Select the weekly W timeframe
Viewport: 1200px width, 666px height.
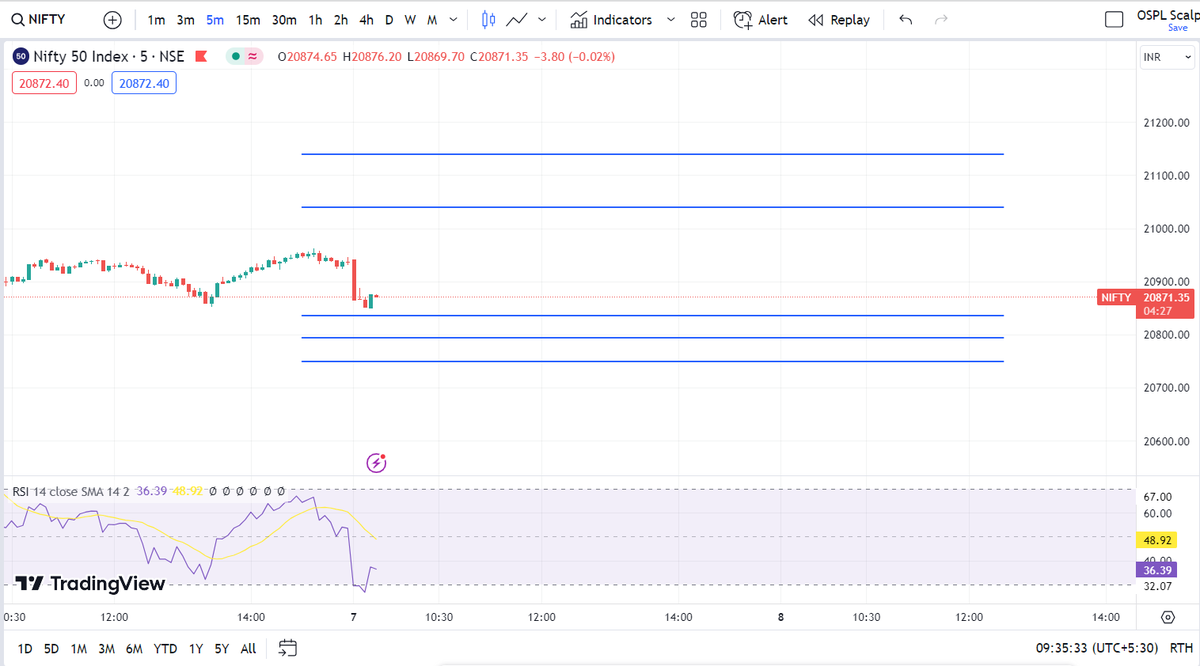coord(410,20)
